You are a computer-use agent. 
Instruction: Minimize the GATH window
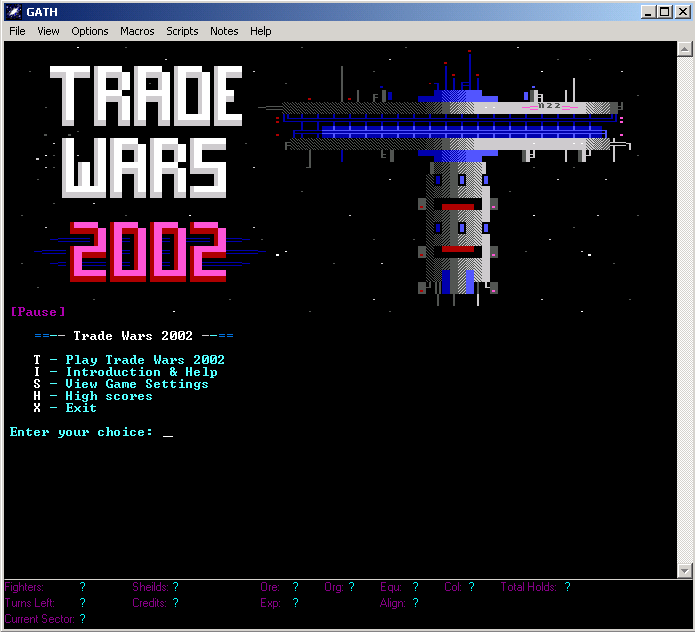coord(648,12)
